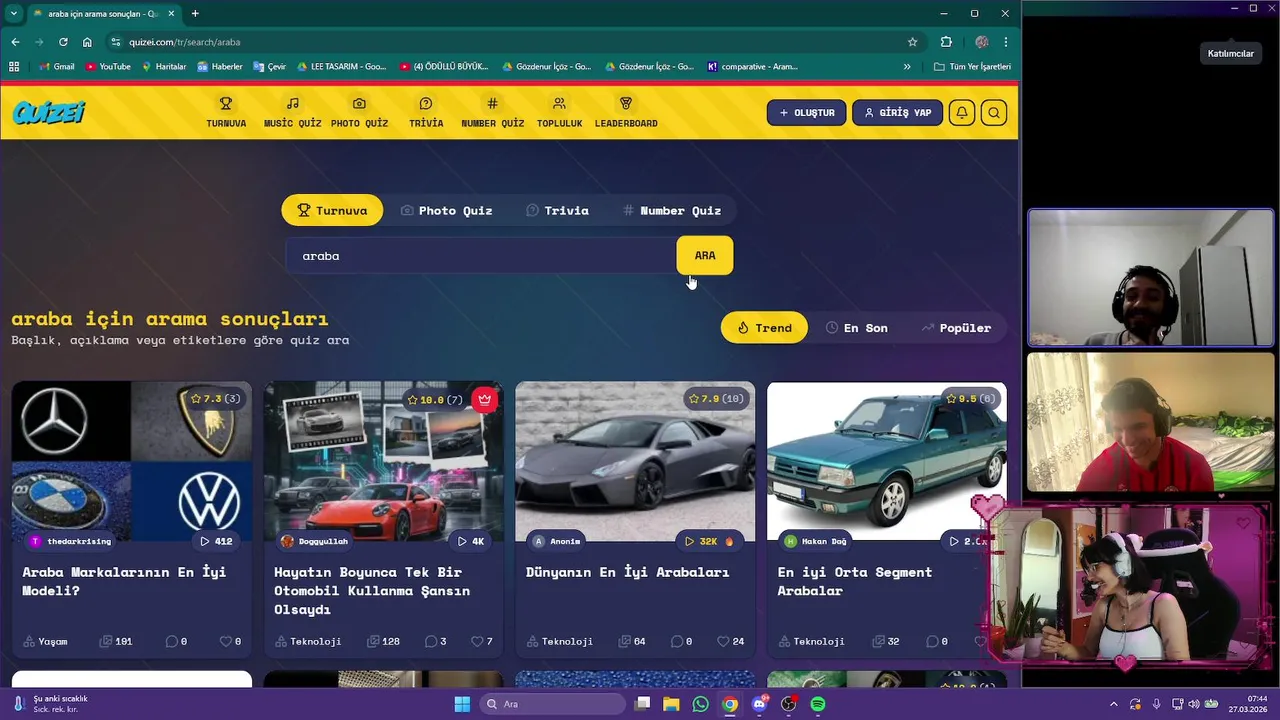Click the ARA search button
This screenshot has width=1280, height=720.
[705, 255]
